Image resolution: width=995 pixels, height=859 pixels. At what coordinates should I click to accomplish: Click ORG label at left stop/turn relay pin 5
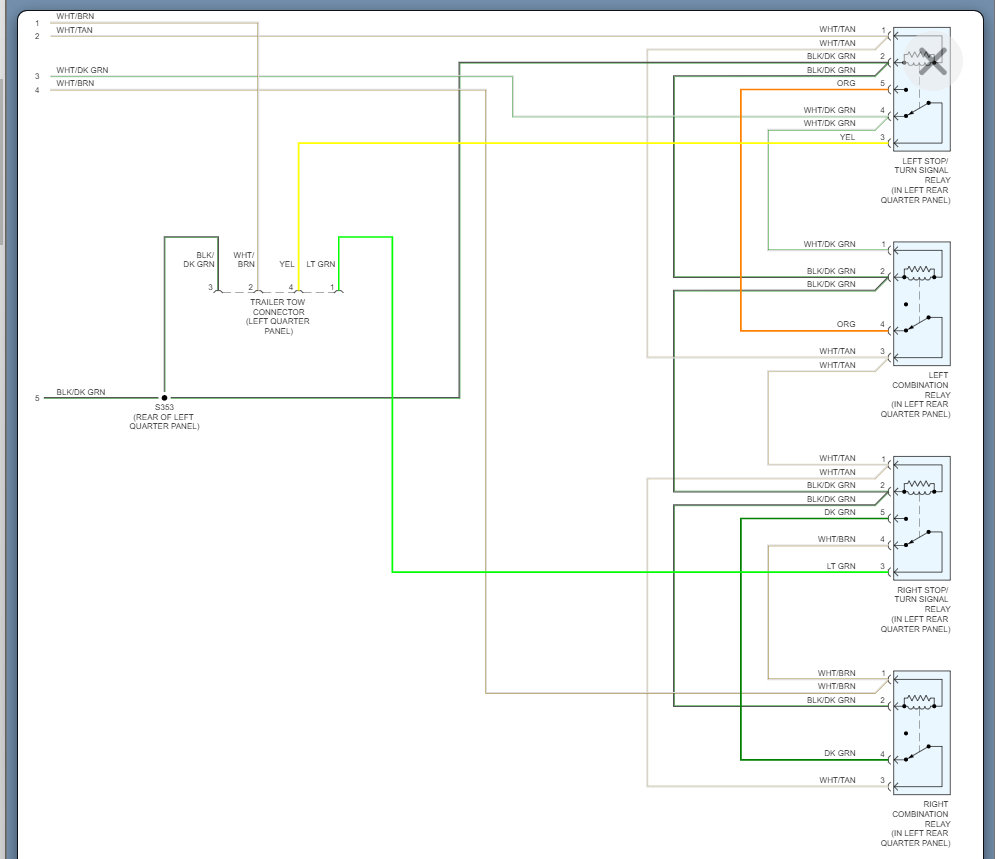pyautogui.click(x=846, y=83)
